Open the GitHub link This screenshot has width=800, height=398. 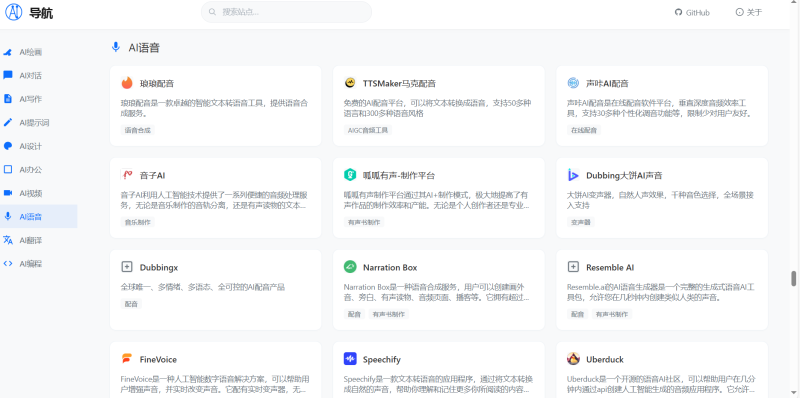click(692, 12)
